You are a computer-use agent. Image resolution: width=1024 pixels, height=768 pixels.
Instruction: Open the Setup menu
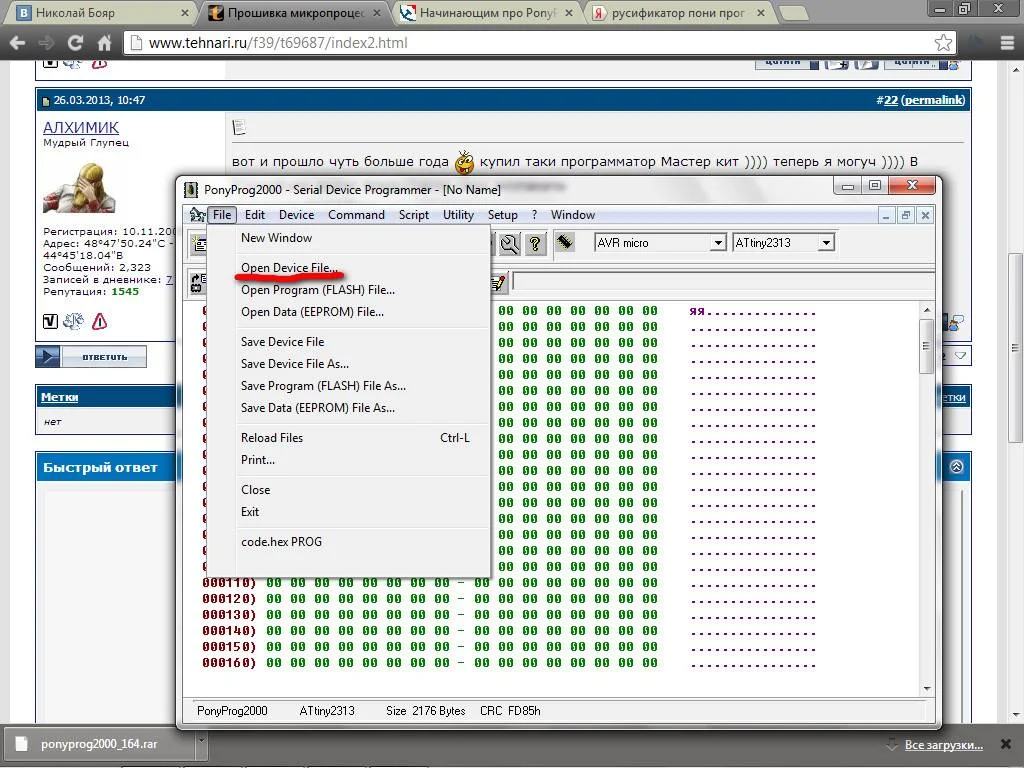click(x=502, y=215)
